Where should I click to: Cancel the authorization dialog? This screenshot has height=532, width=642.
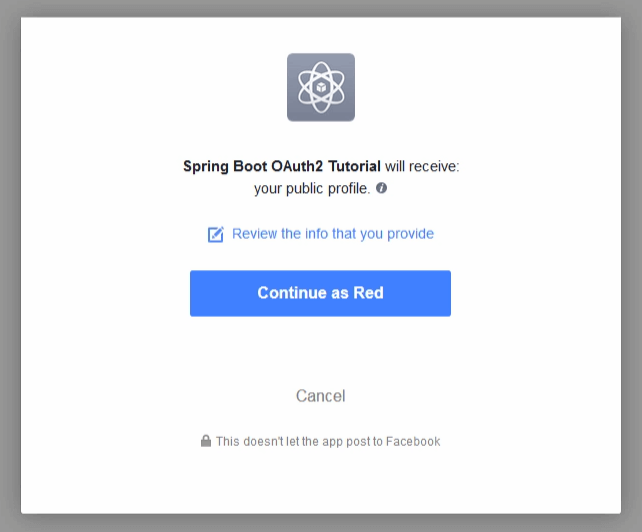click(320, 396)
